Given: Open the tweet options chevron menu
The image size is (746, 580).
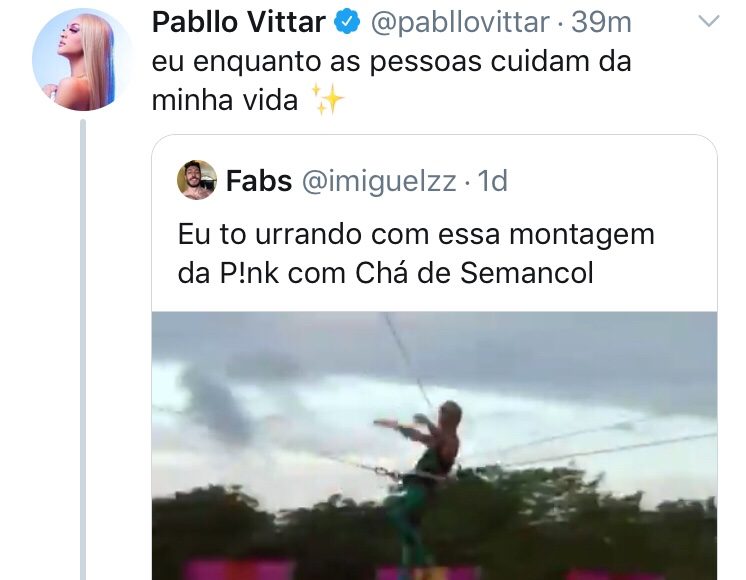Looking at the screenshot, I should coord(708,20).
